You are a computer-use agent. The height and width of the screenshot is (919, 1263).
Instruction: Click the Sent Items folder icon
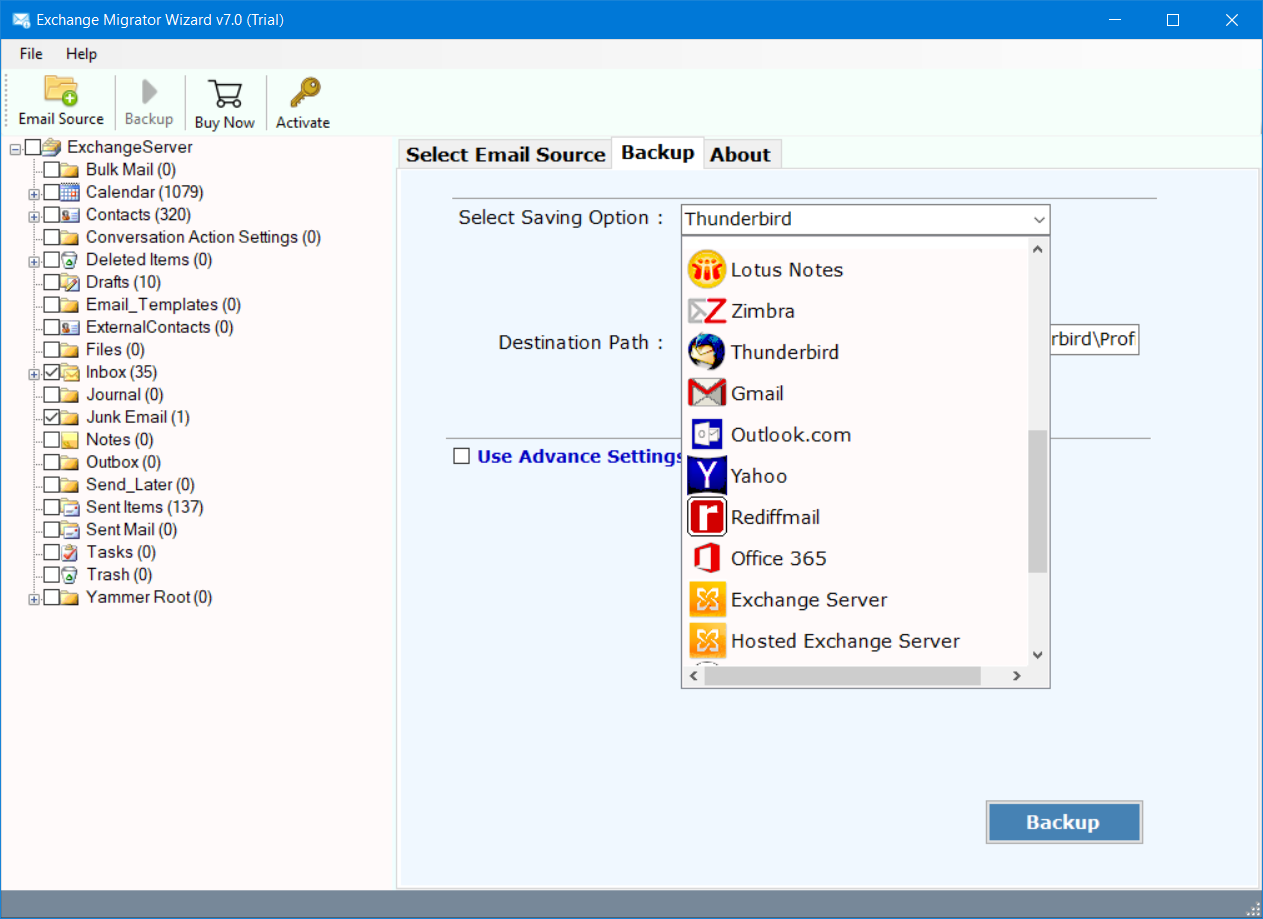pos(70,507)
